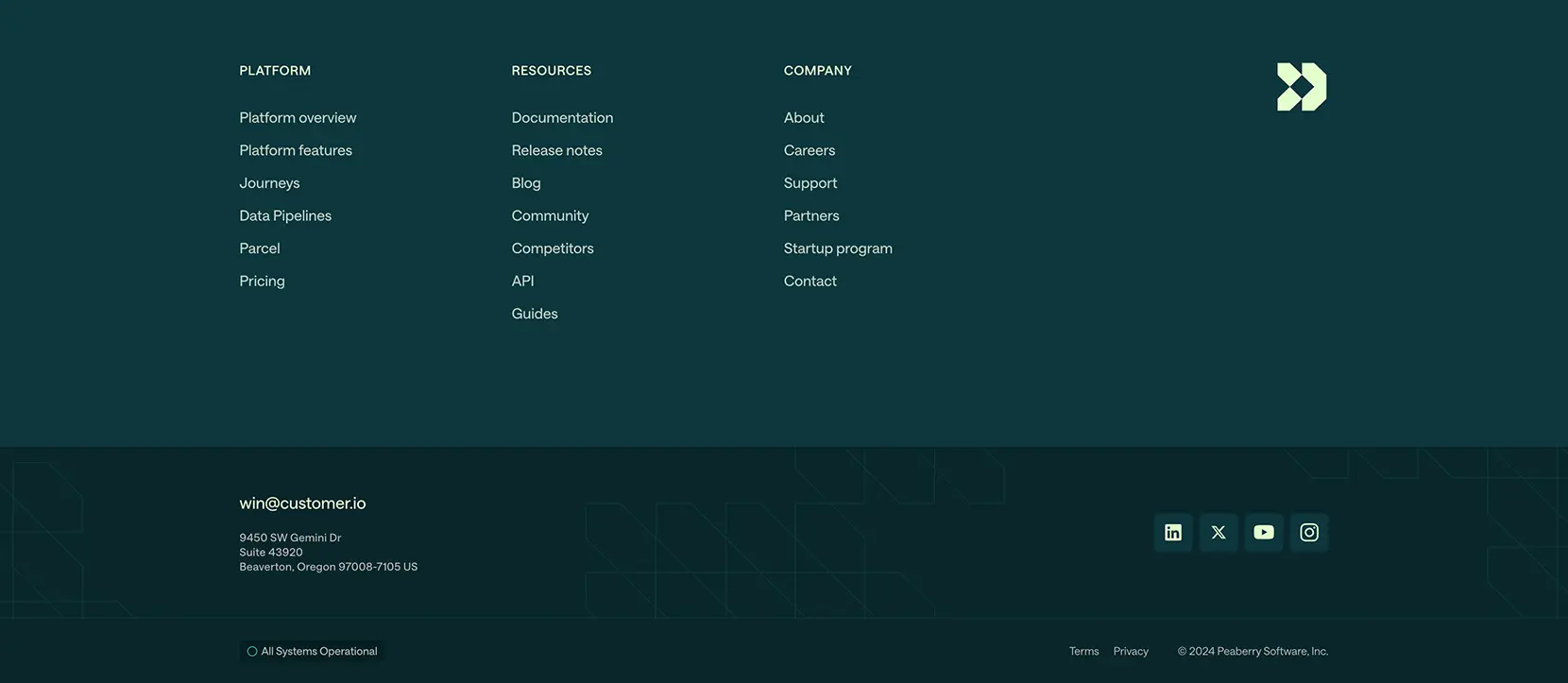Click the PLATFORM column heading

(x=275, y=71)
